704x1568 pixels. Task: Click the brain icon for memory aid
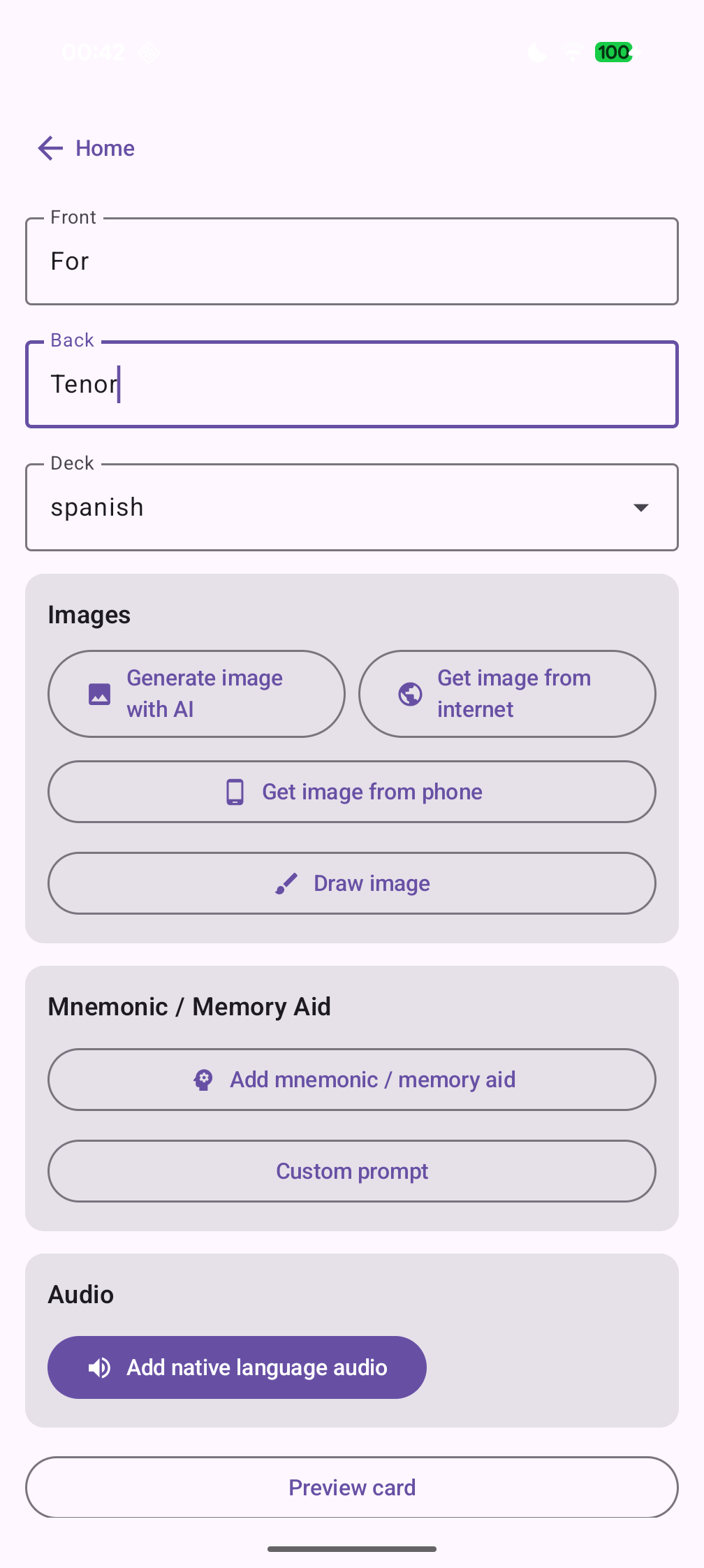[x=202, y=1080]
